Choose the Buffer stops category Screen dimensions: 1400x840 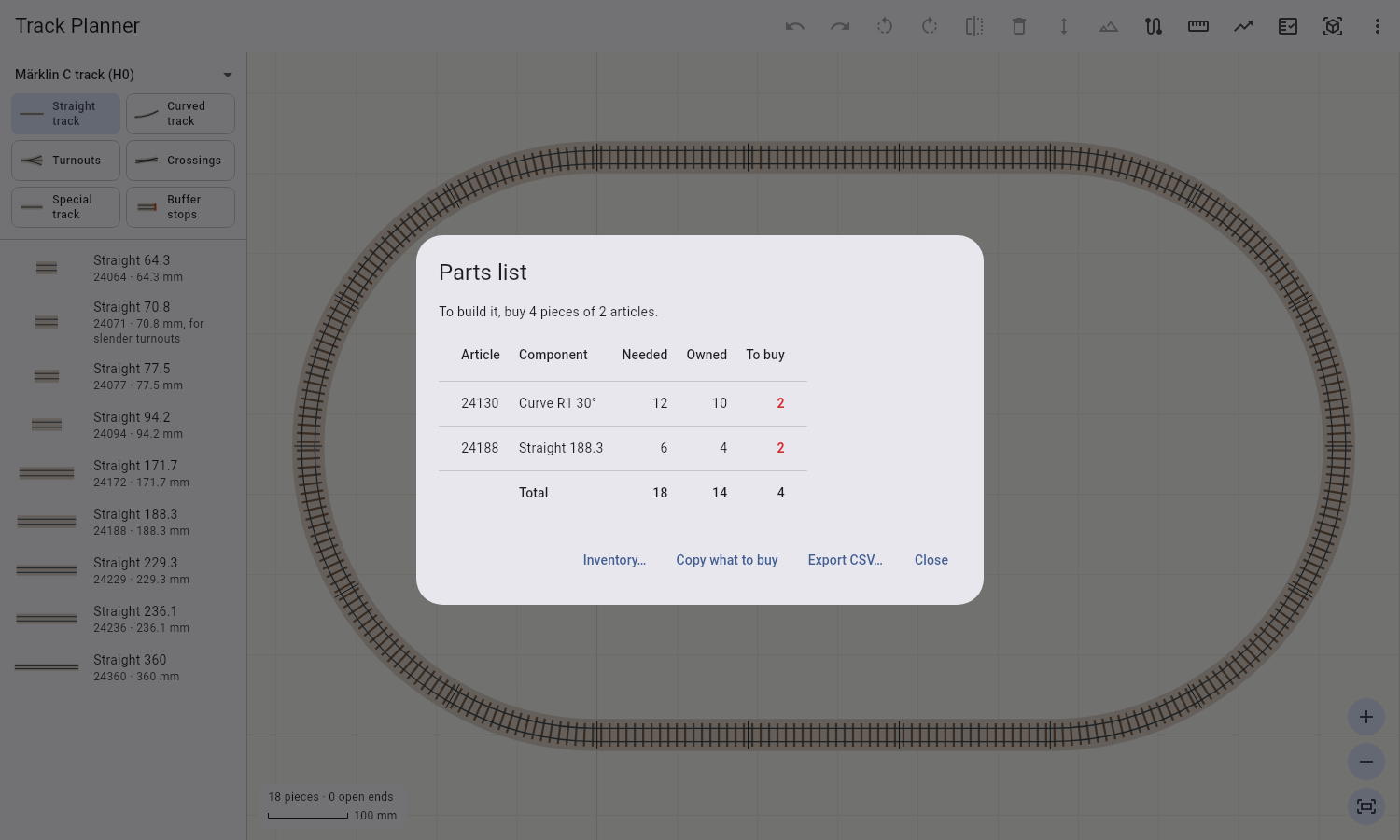180,207
